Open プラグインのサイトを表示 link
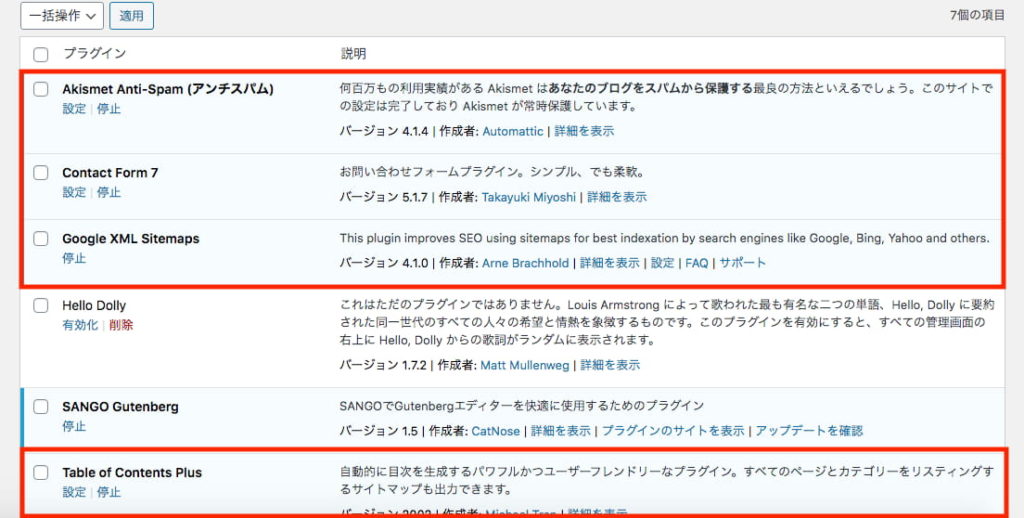1024x518 pixels. tap(673, 430)
